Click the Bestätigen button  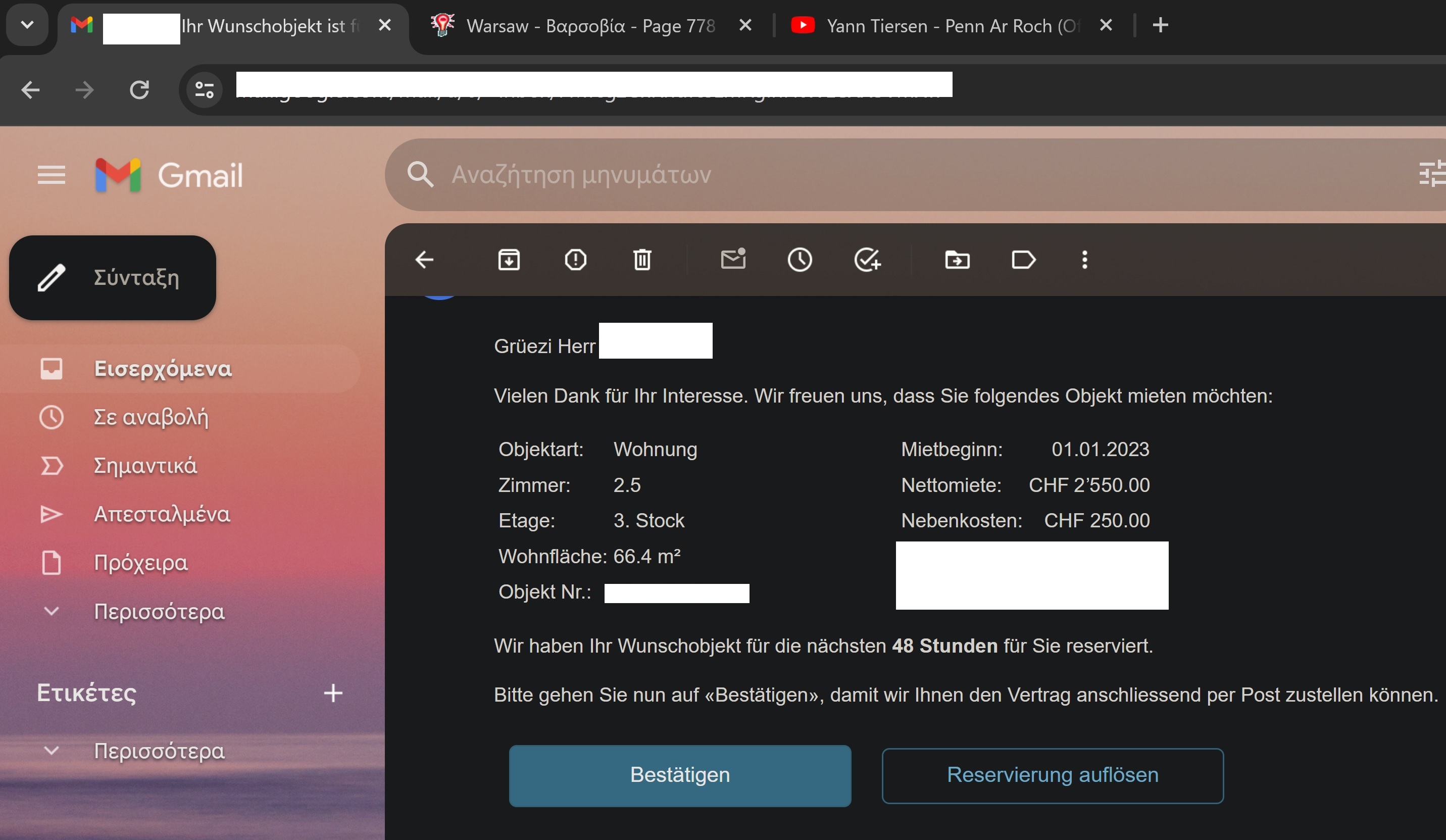tap(680, 776)
